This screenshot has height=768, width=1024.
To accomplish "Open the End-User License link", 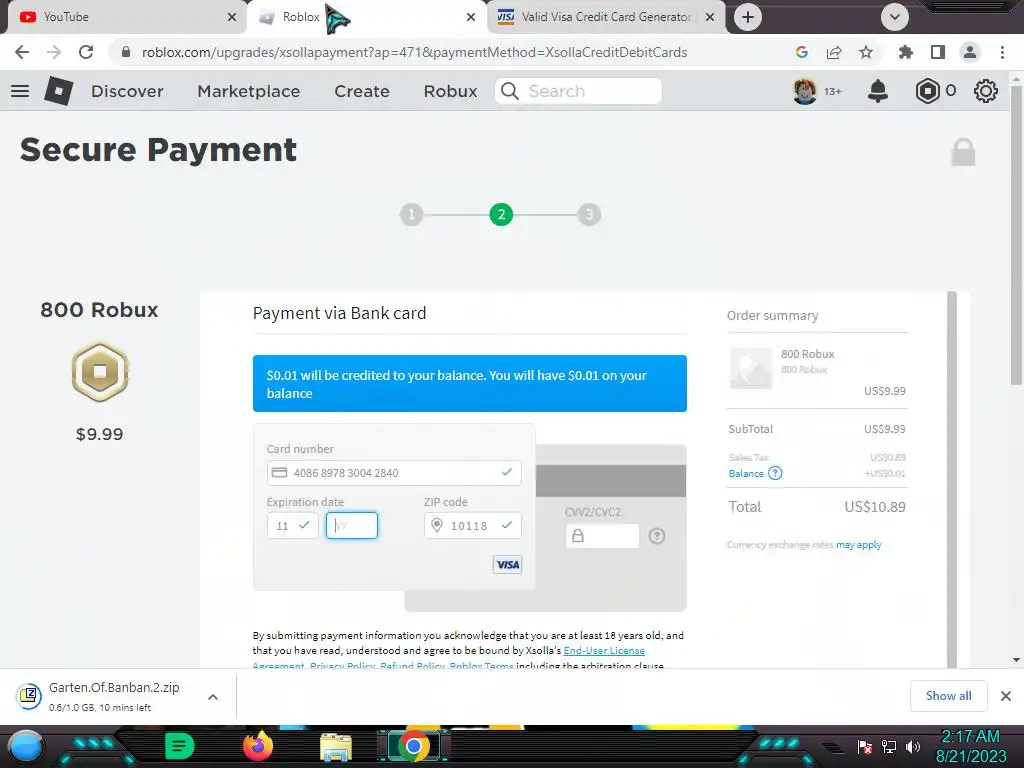I will coord(604,650).
